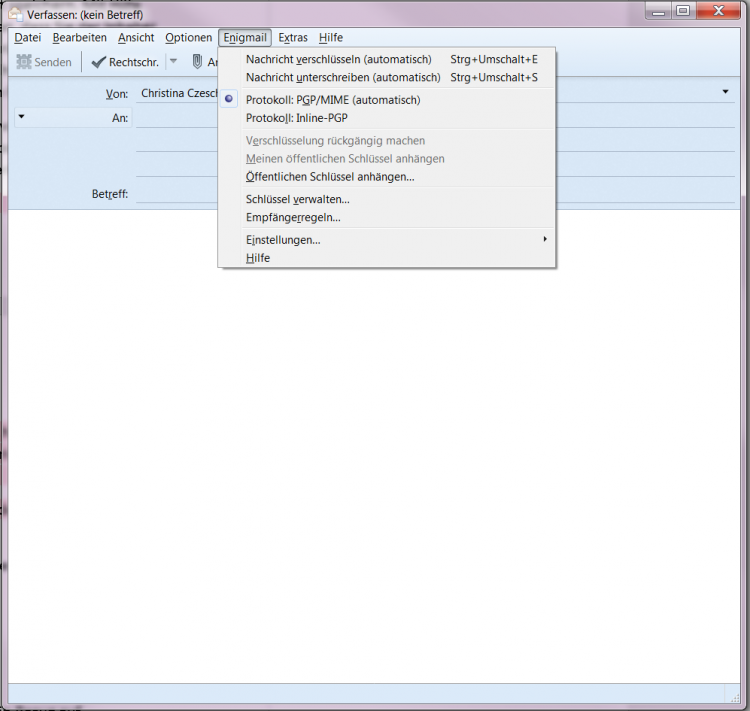Open the Extras menu

293,38
